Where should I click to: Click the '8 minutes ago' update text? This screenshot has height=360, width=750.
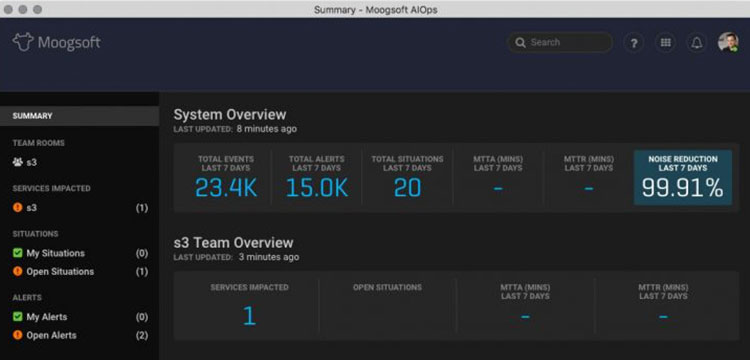click(267, 129)
